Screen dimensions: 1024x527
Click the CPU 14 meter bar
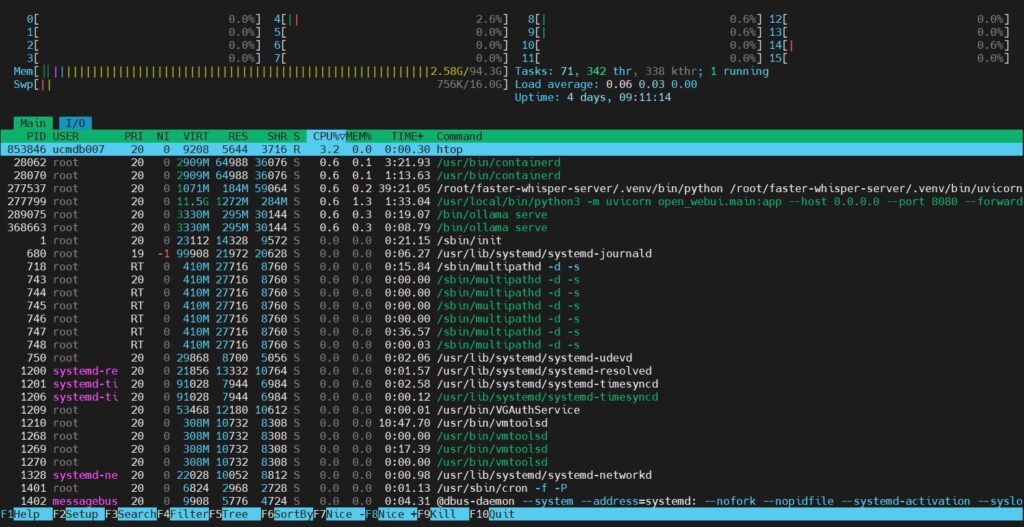[889, 45]
